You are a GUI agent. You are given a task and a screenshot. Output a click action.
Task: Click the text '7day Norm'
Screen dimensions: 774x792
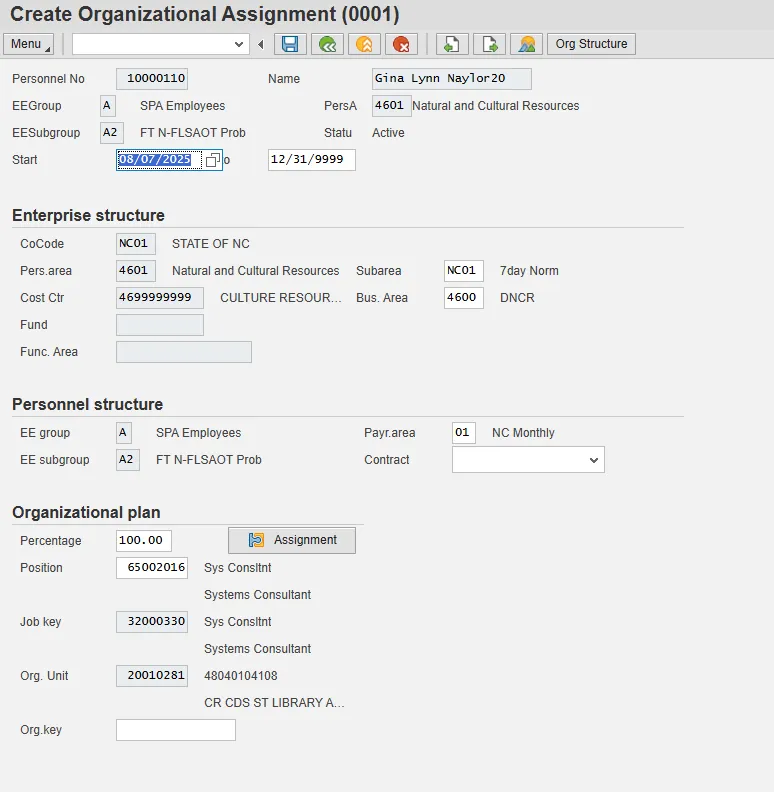(529, 271)
